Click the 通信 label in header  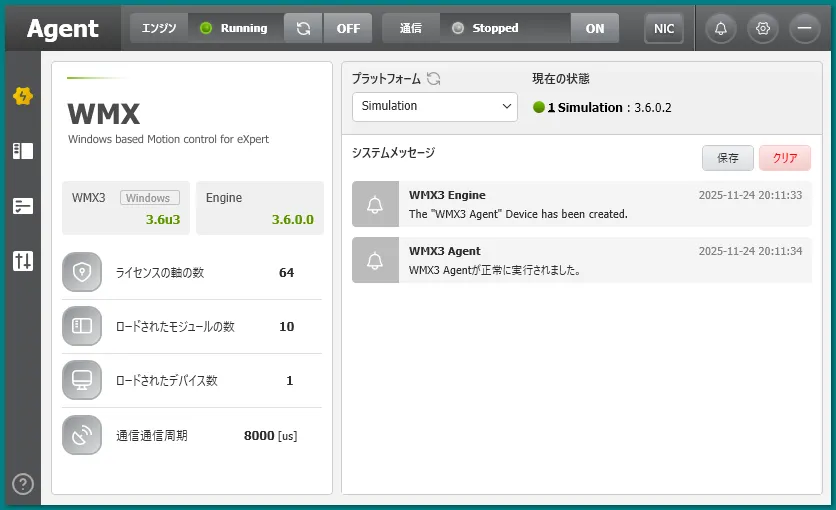pos(411,28)
